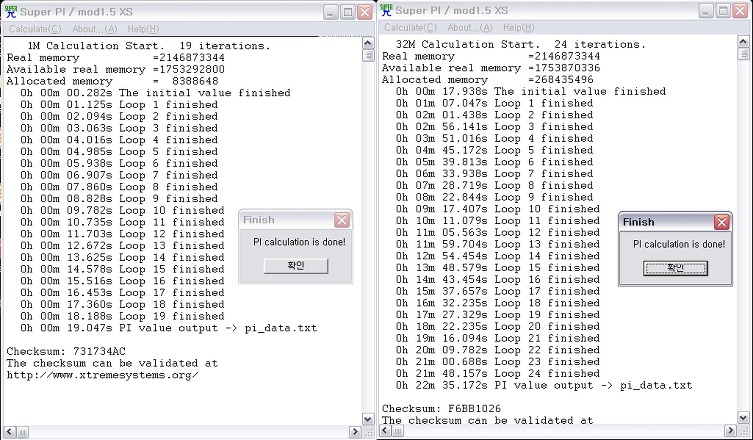This screenshot has height=440, width=753.
Task: Click 'Real memory =2146873344' in the 1M window
Action: (x=116, y=58)
